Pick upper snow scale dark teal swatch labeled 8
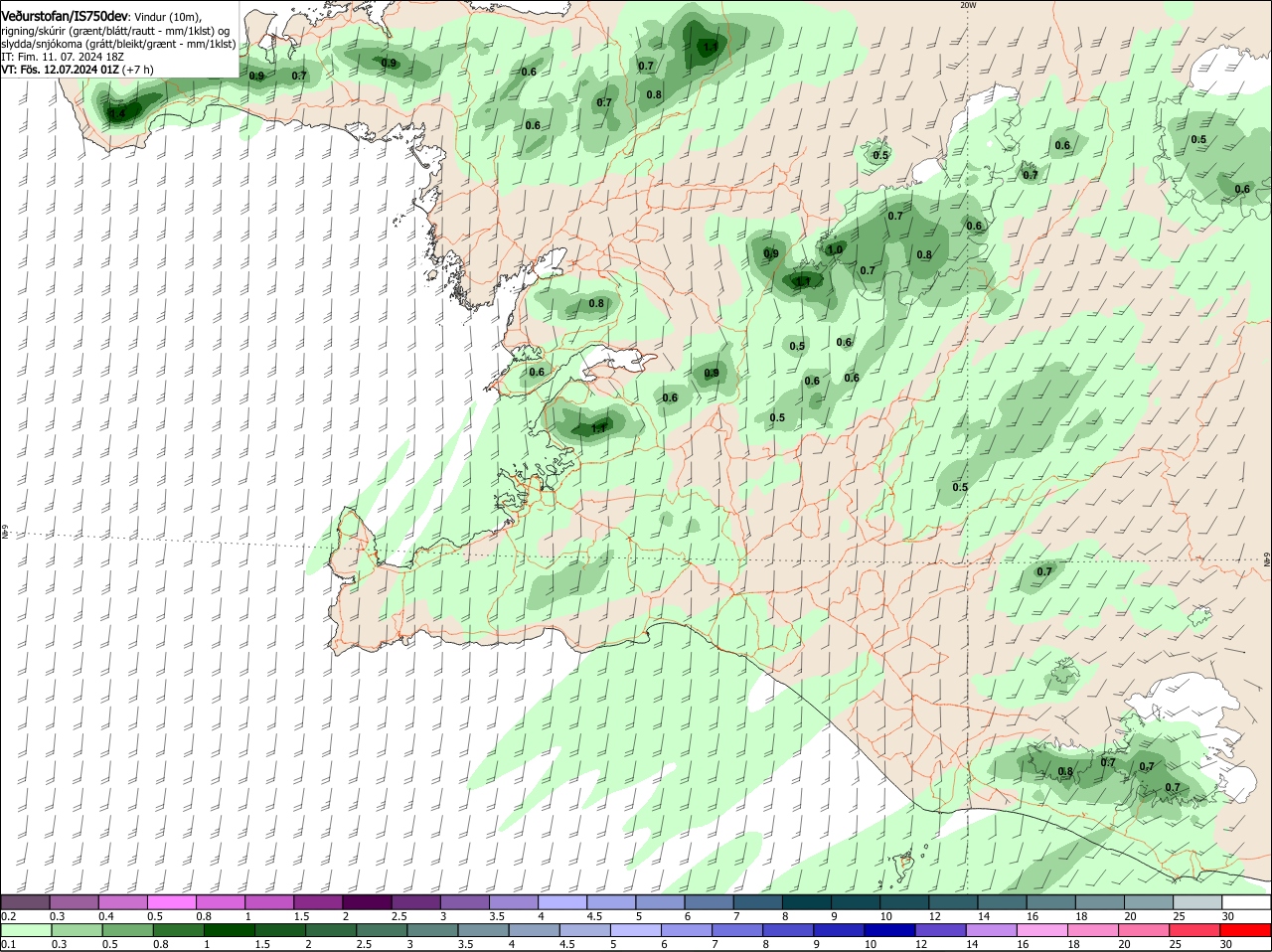This screenshot has height=952, width=1272. click(807, 901)
